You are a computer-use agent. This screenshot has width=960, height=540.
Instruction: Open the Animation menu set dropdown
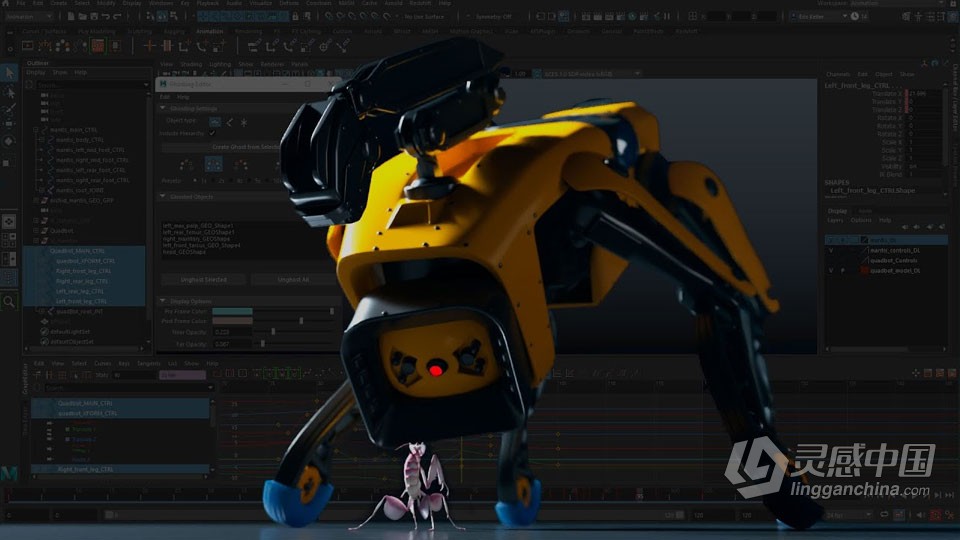31,17
